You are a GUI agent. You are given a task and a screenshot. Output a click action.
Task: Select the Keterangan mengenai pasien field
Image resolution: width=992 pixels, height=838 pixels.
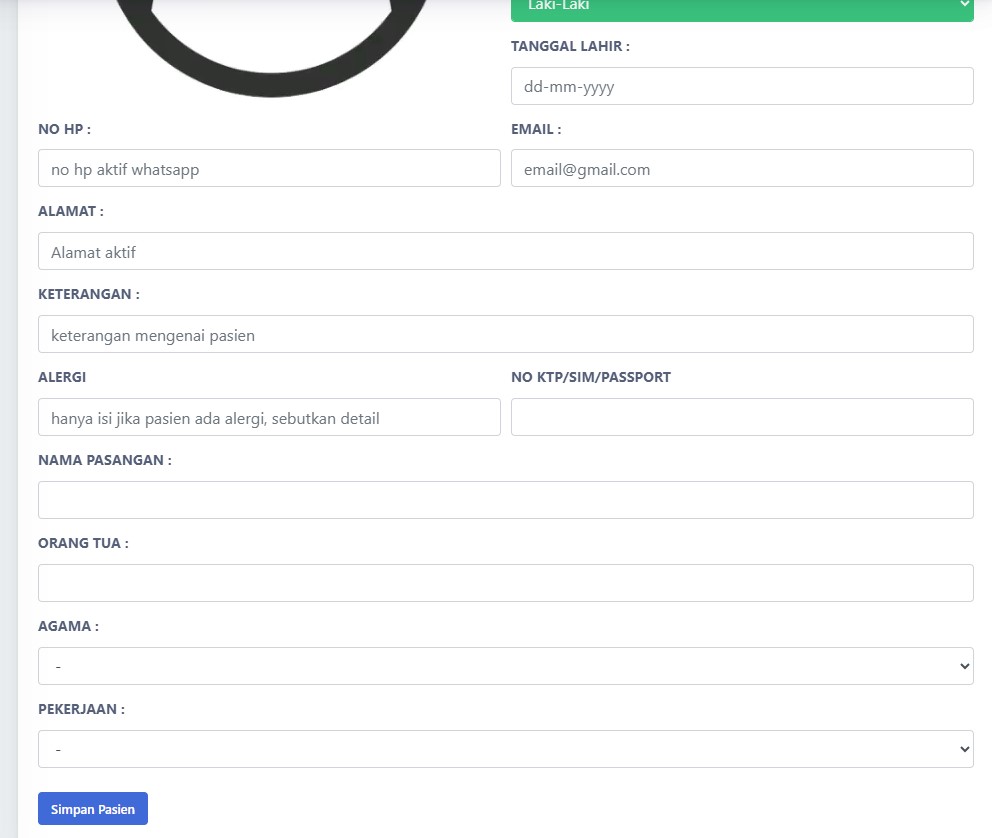[x=505, y=334]
